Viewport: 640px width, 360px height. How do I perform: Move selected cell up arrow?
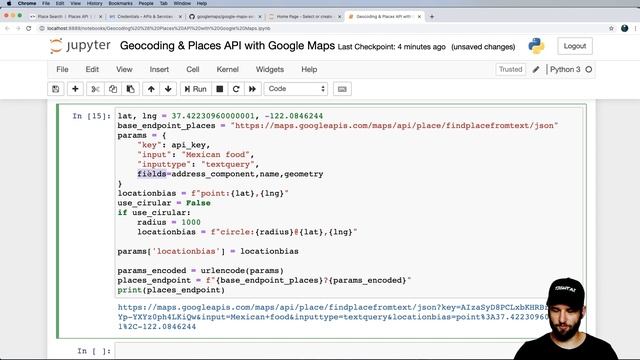(x=151, y=89)
